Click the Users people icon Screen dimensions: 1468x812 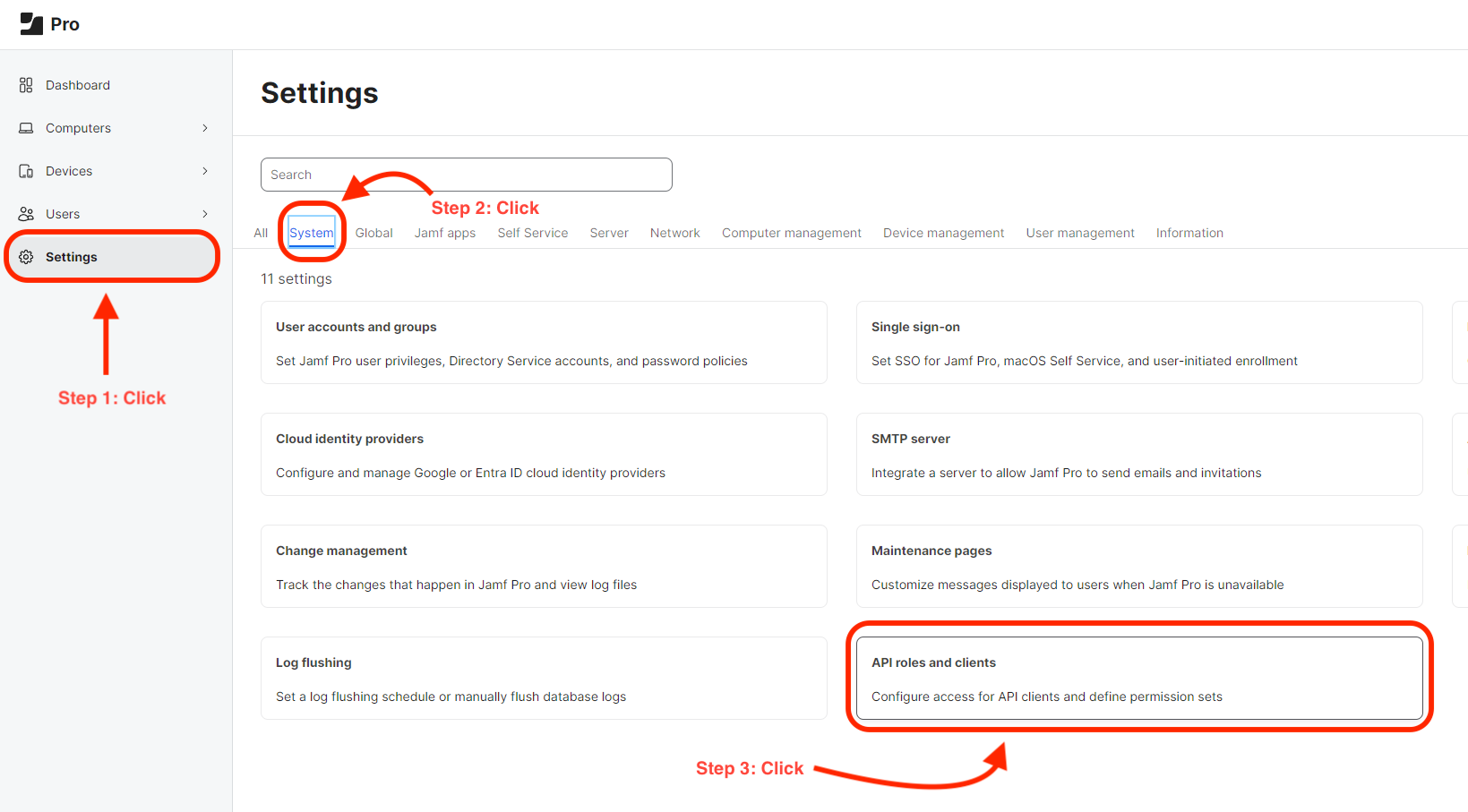[26, 214]
